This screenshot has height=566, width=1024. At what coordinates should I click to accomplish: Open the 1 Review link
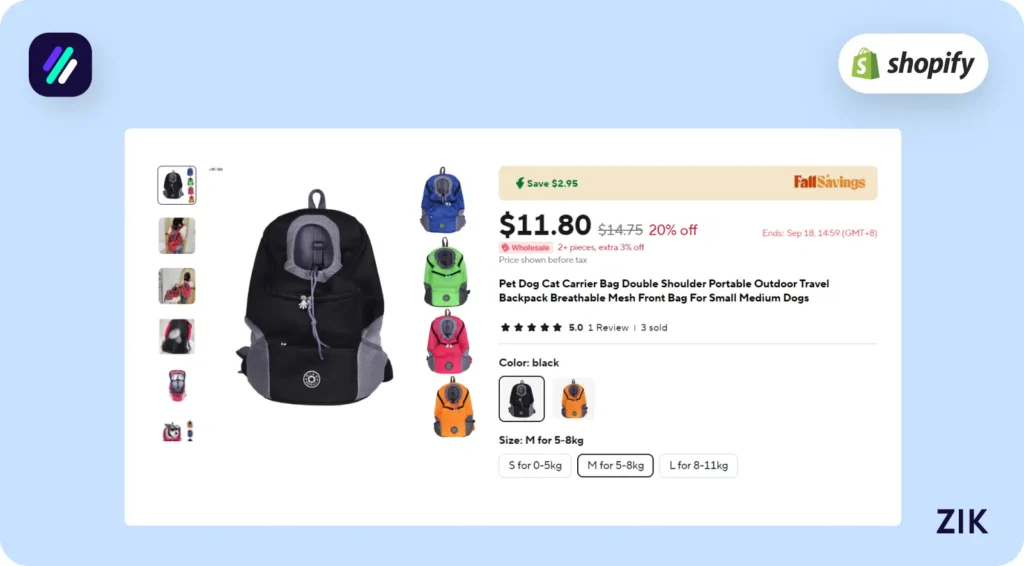click(x=608, y=327)
